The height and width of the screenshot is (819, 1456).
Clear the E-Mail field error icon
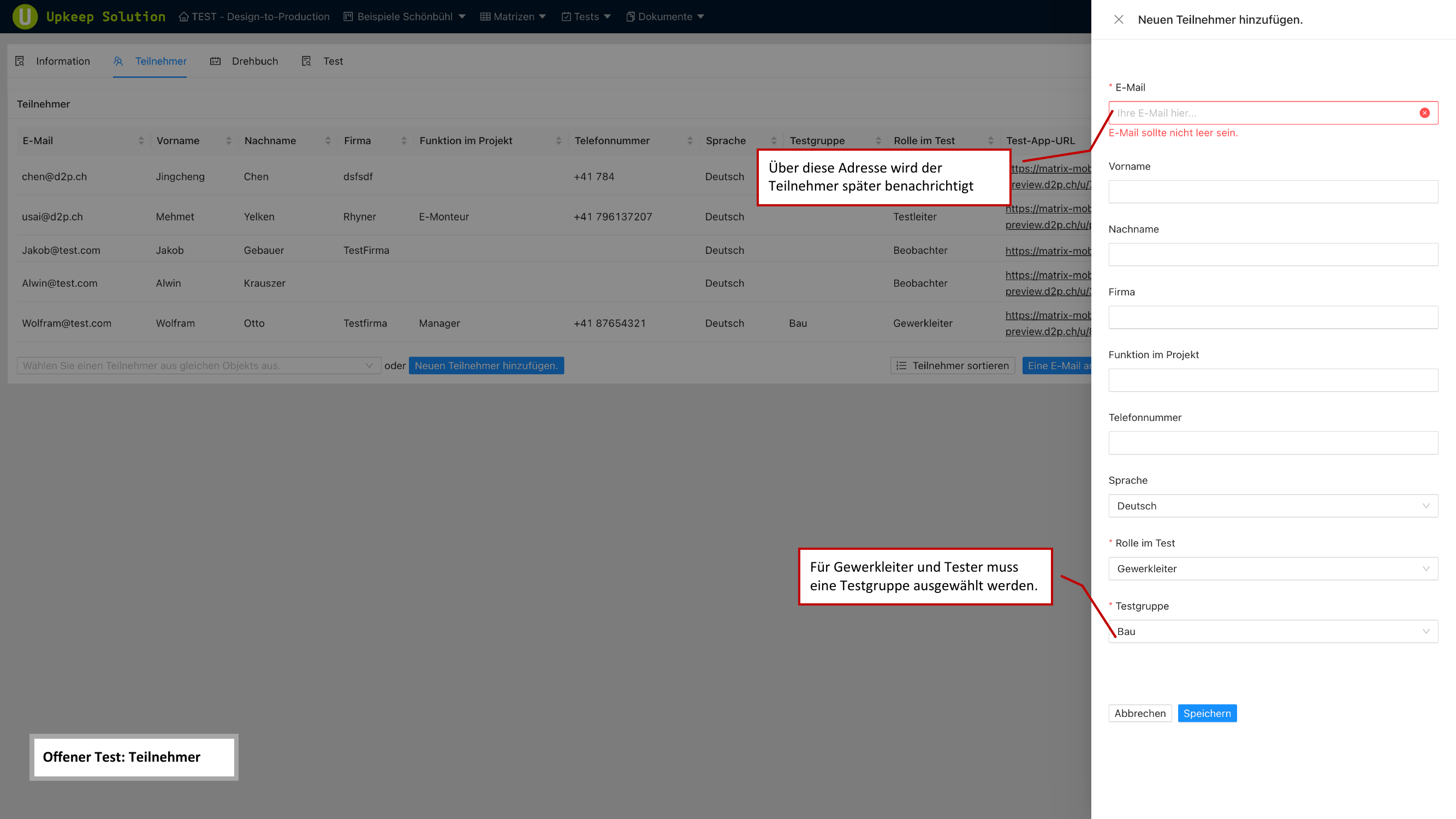(x=1424, y=113)
